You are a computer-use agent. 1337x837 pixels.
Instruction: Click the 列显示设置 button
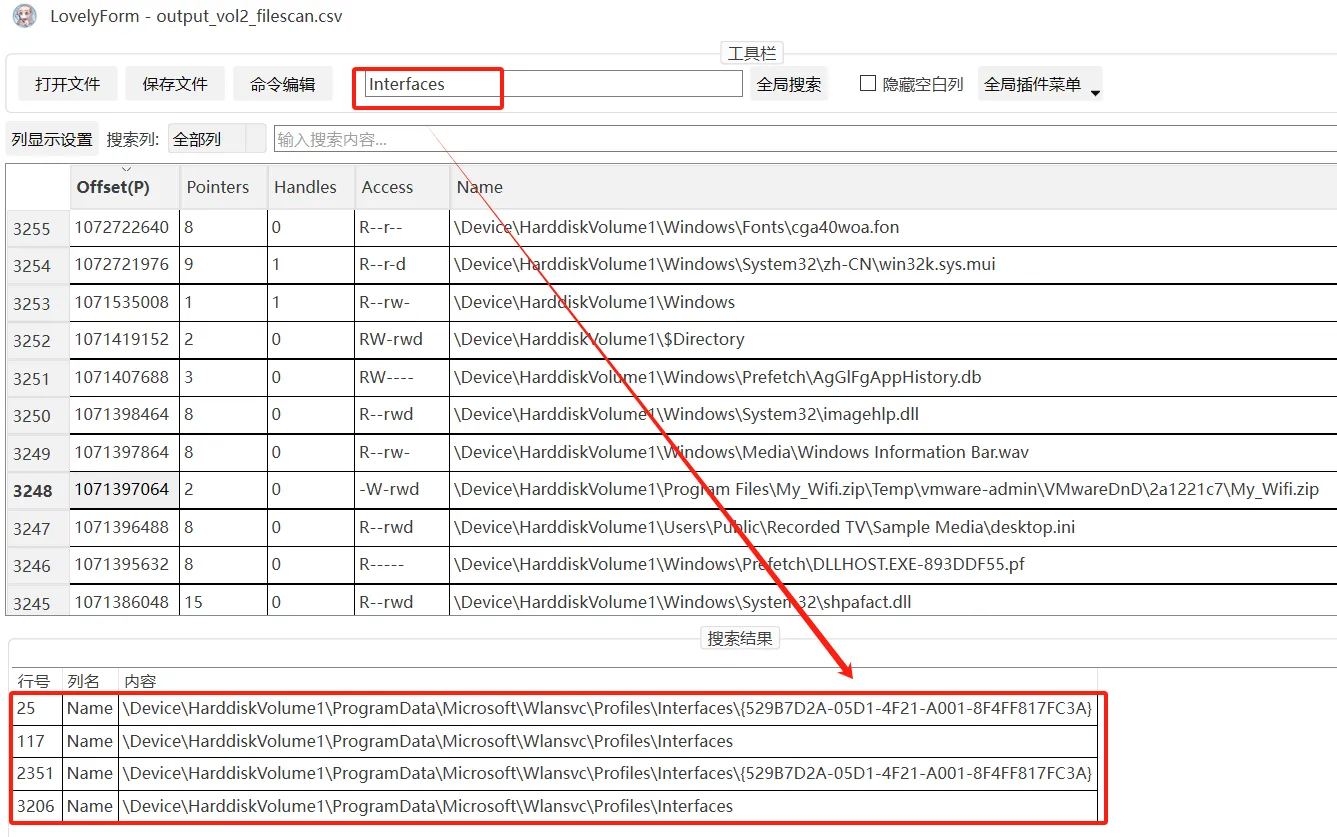(x=52, y=139)
